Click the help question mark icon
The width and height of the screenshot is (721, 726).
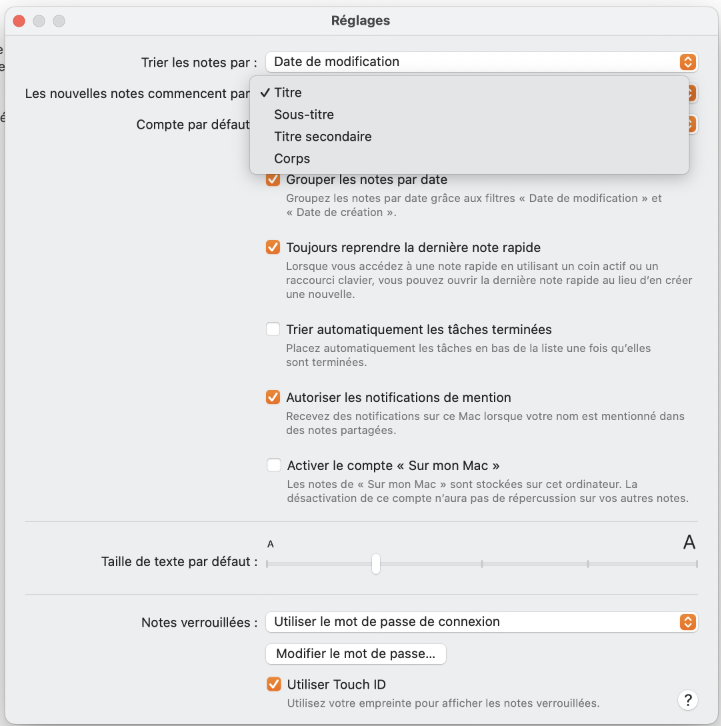687,700
